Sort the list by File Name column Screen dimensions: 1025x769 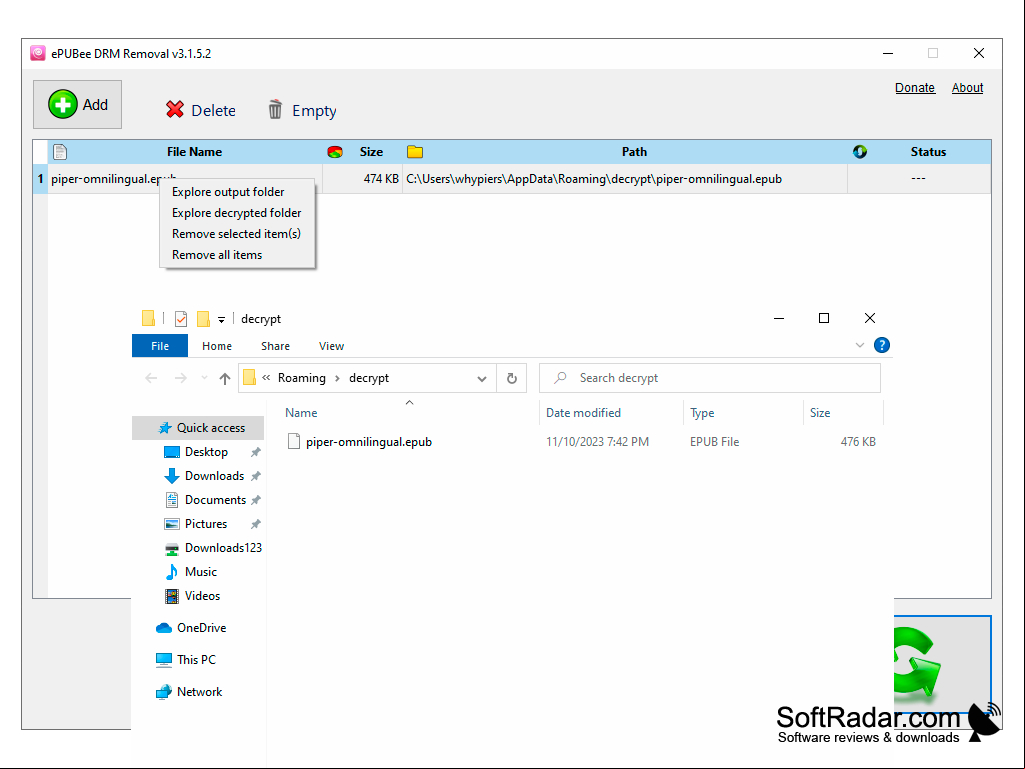(x=194, y=152)
